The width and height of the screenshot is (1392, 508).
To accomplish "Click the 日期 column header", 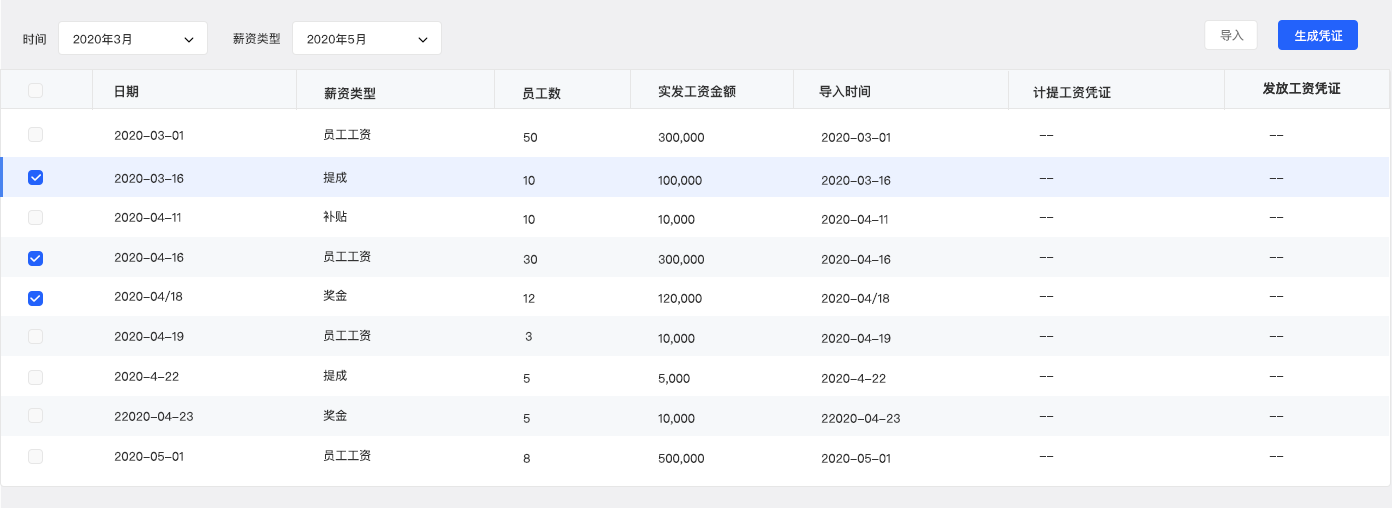I will [x=126, y=92].
